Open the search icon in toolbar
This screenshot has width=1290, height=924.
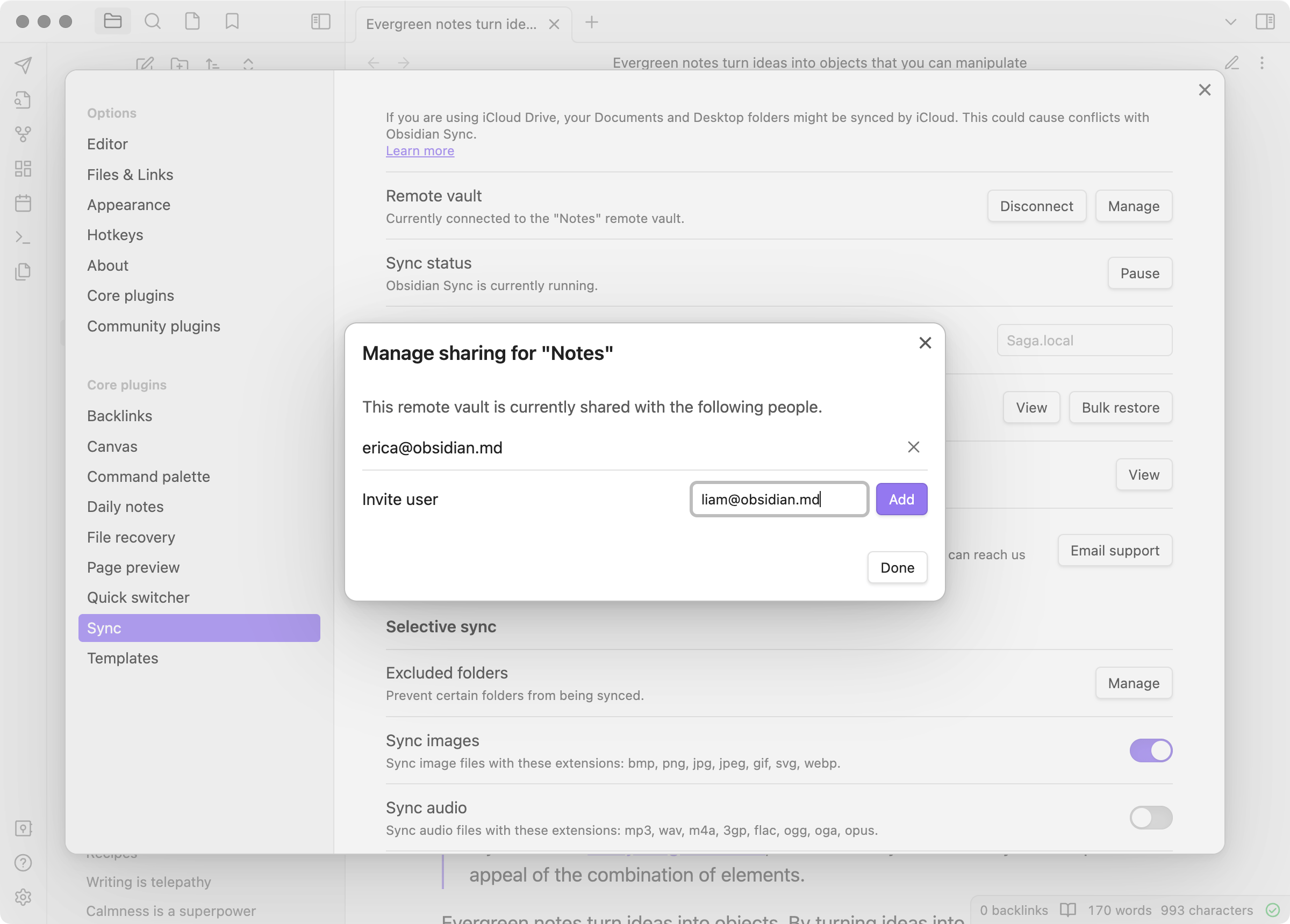152,21
